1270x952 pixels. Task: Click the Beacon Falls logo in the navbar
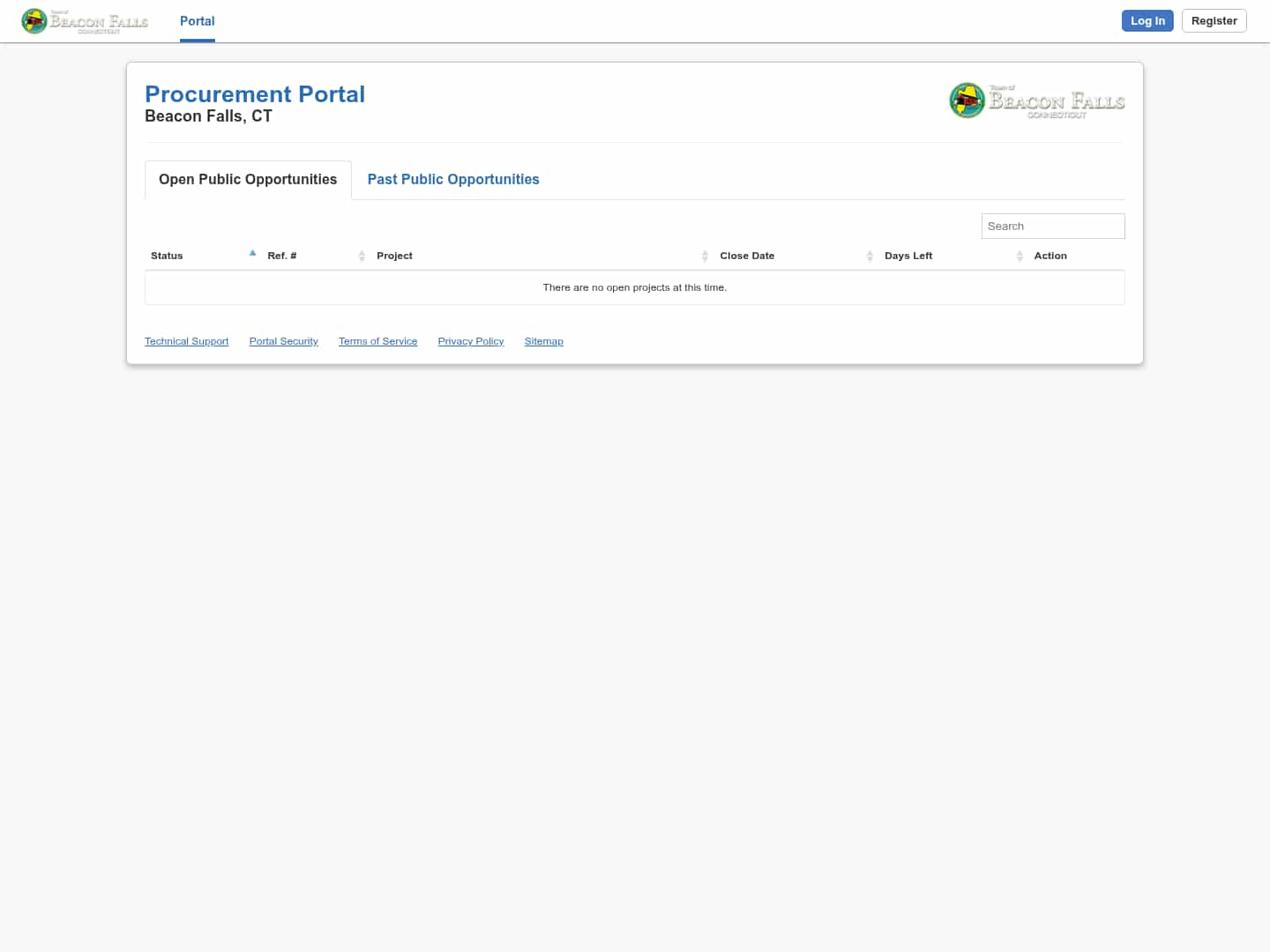pos(84,20)
